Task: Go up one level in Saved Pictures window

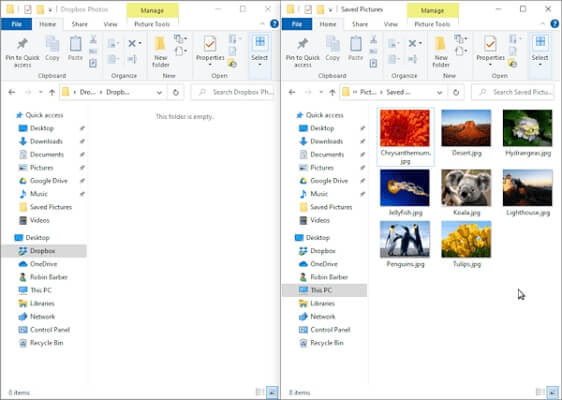Action: [x=332, y=92]
